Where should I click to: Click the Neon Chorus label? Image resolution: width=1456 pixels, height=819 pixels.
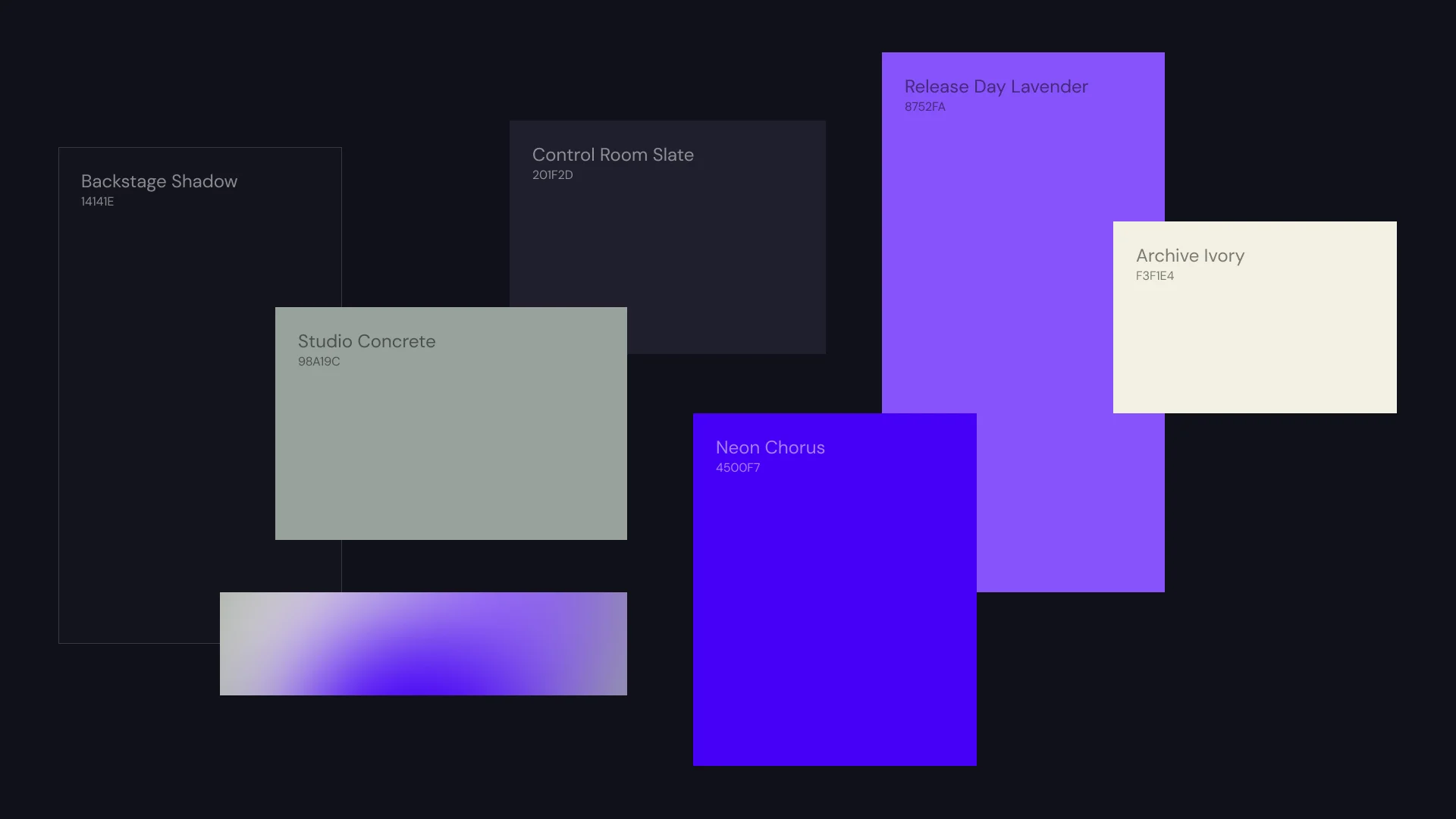click(770, 447)
